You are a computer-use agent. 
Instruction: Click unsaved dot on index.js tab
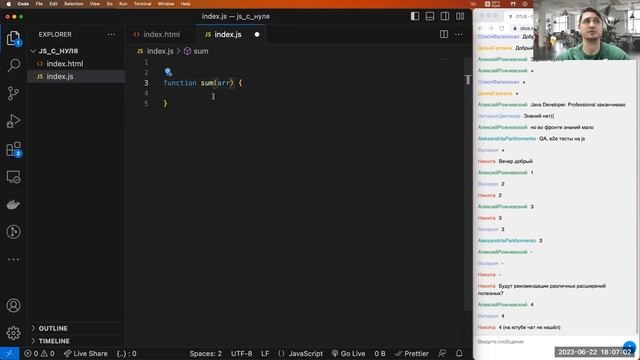(x=257, y=35)
